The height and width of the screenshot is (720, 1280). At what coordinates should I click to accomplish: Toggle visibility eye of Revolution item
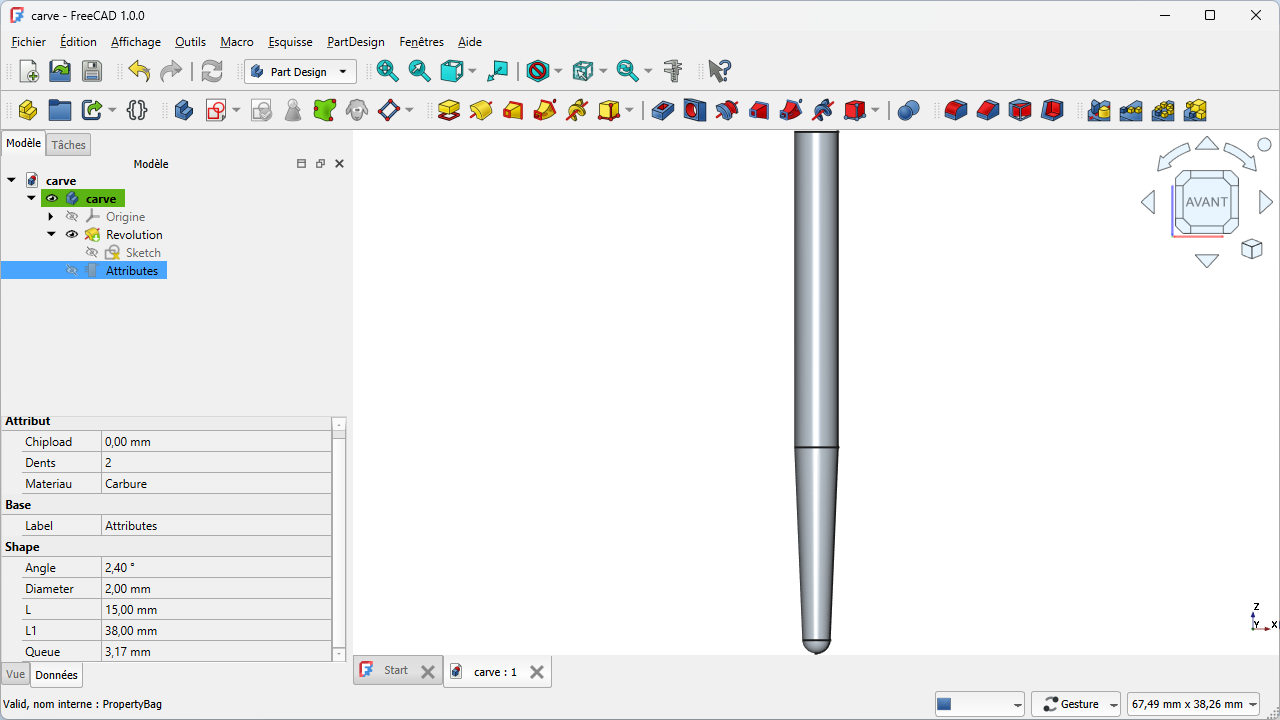tap(72, 235)
